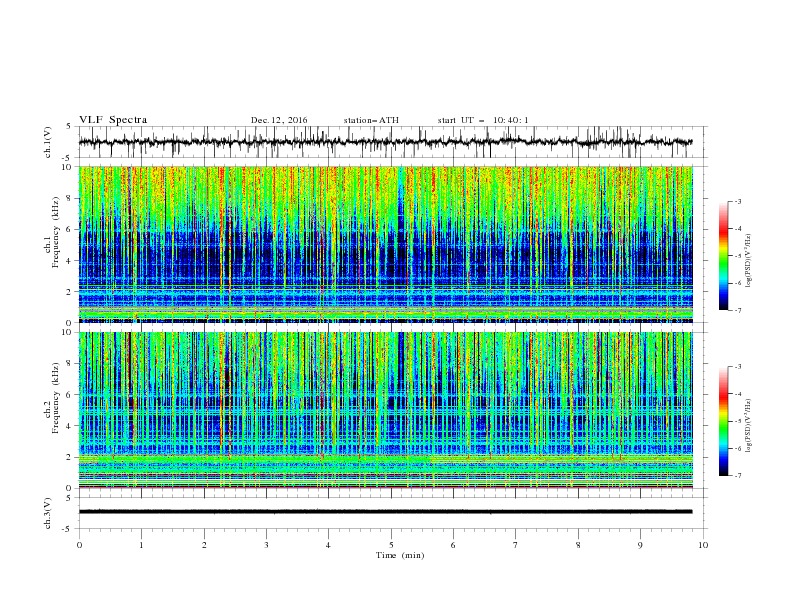Click the "1" tick on the time axis
The height and width of the screenshot is (612, 792).
tap(142, 545)
